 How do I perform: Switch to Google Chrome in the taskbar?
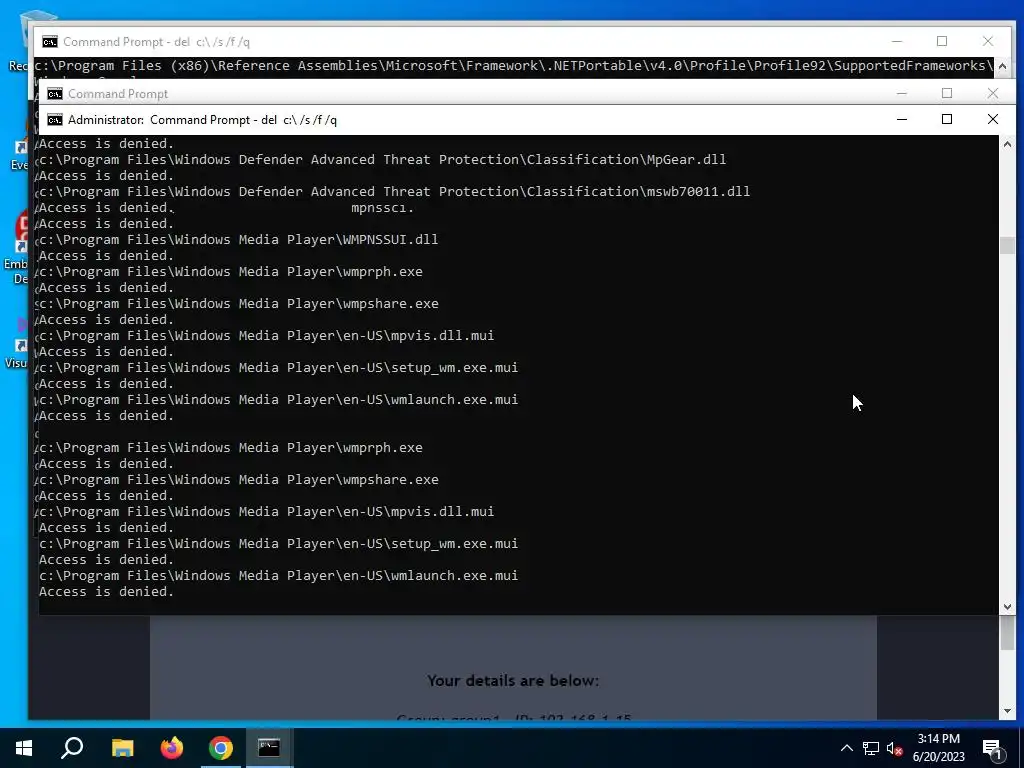click(x=221, y=748)
